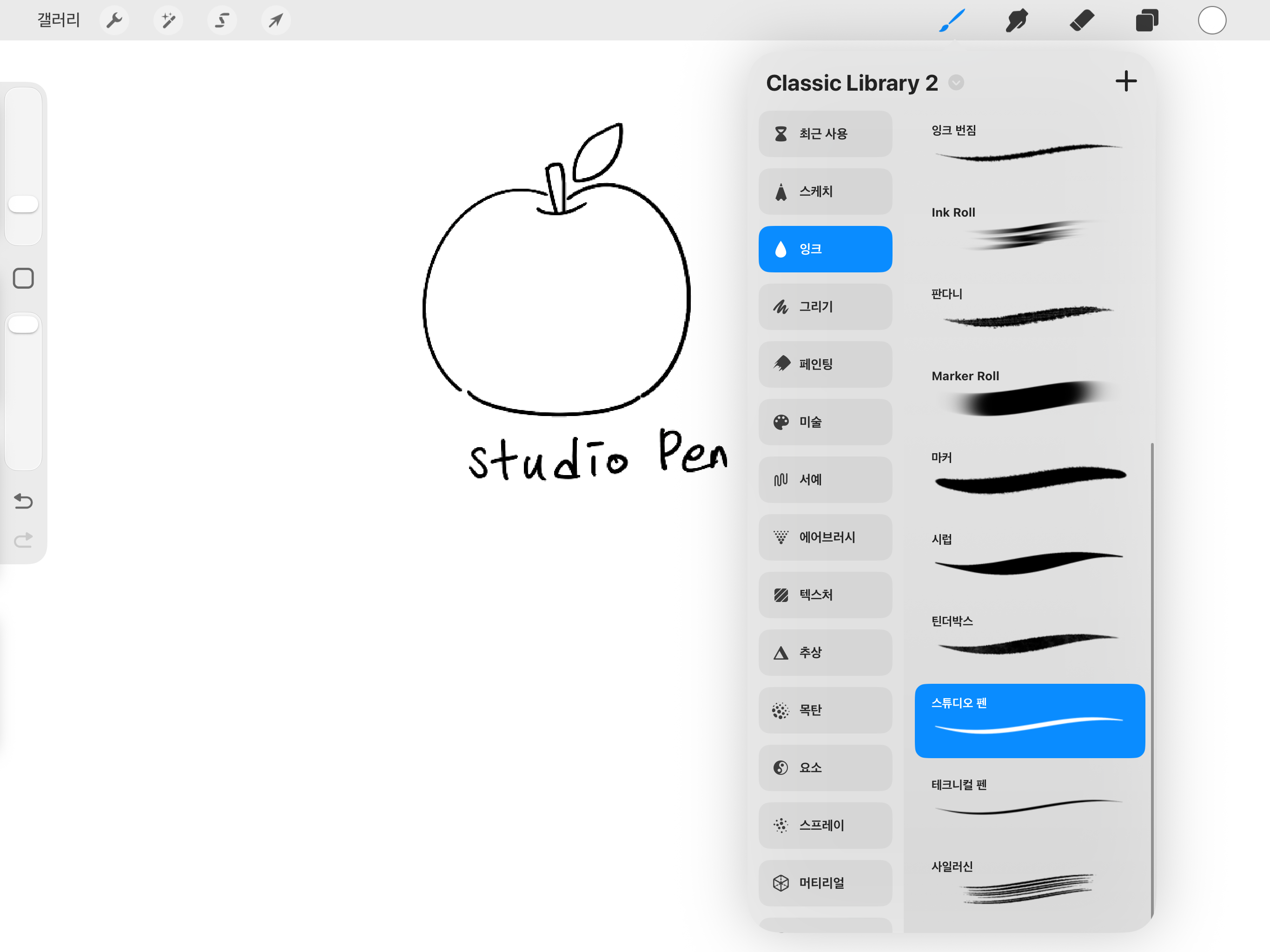1270x952 pixels.
Task: Pick the Marker Roll brush
Action: point(1029,392)
